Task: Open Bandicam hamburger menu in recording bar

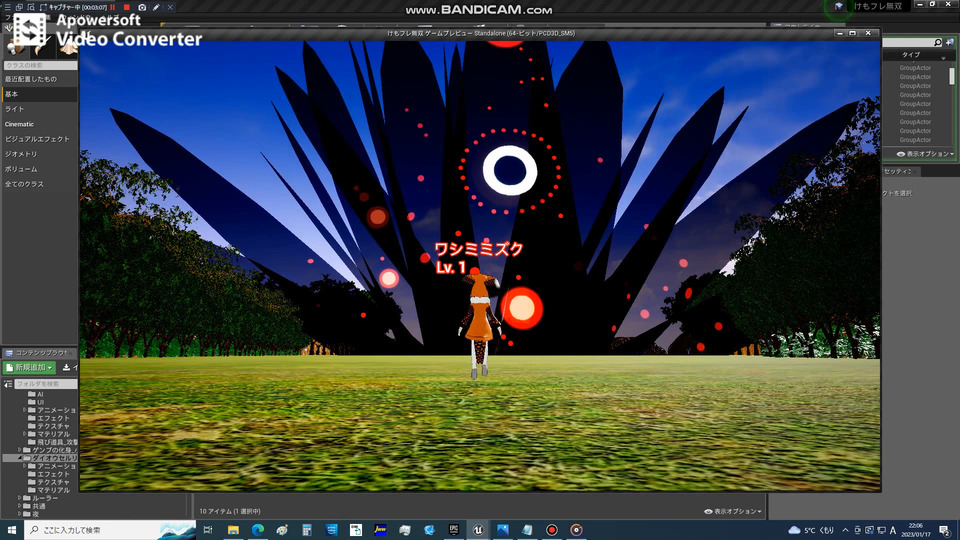Action: coord(7,7)
